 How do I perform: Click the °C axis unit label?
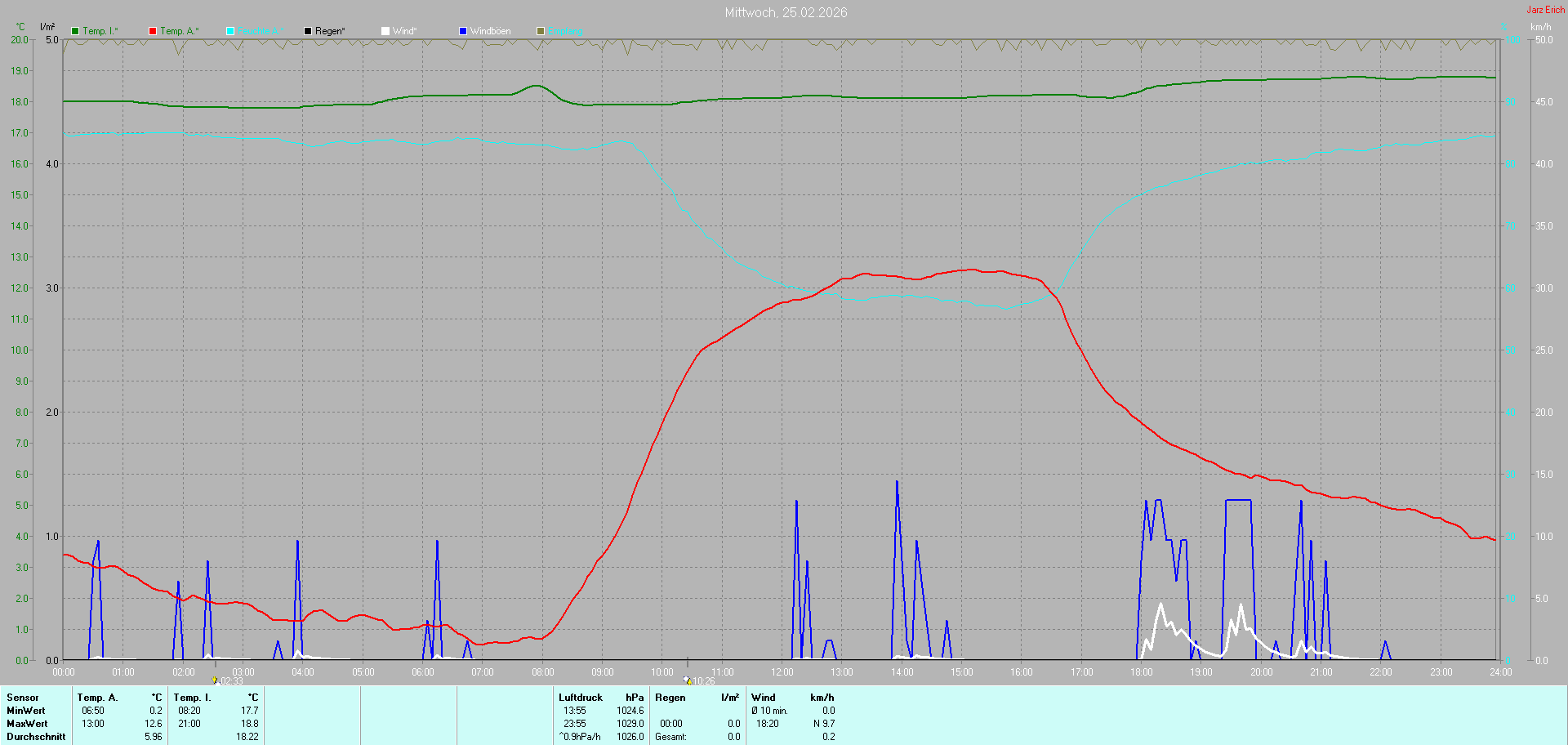click(x=20, y=27)
